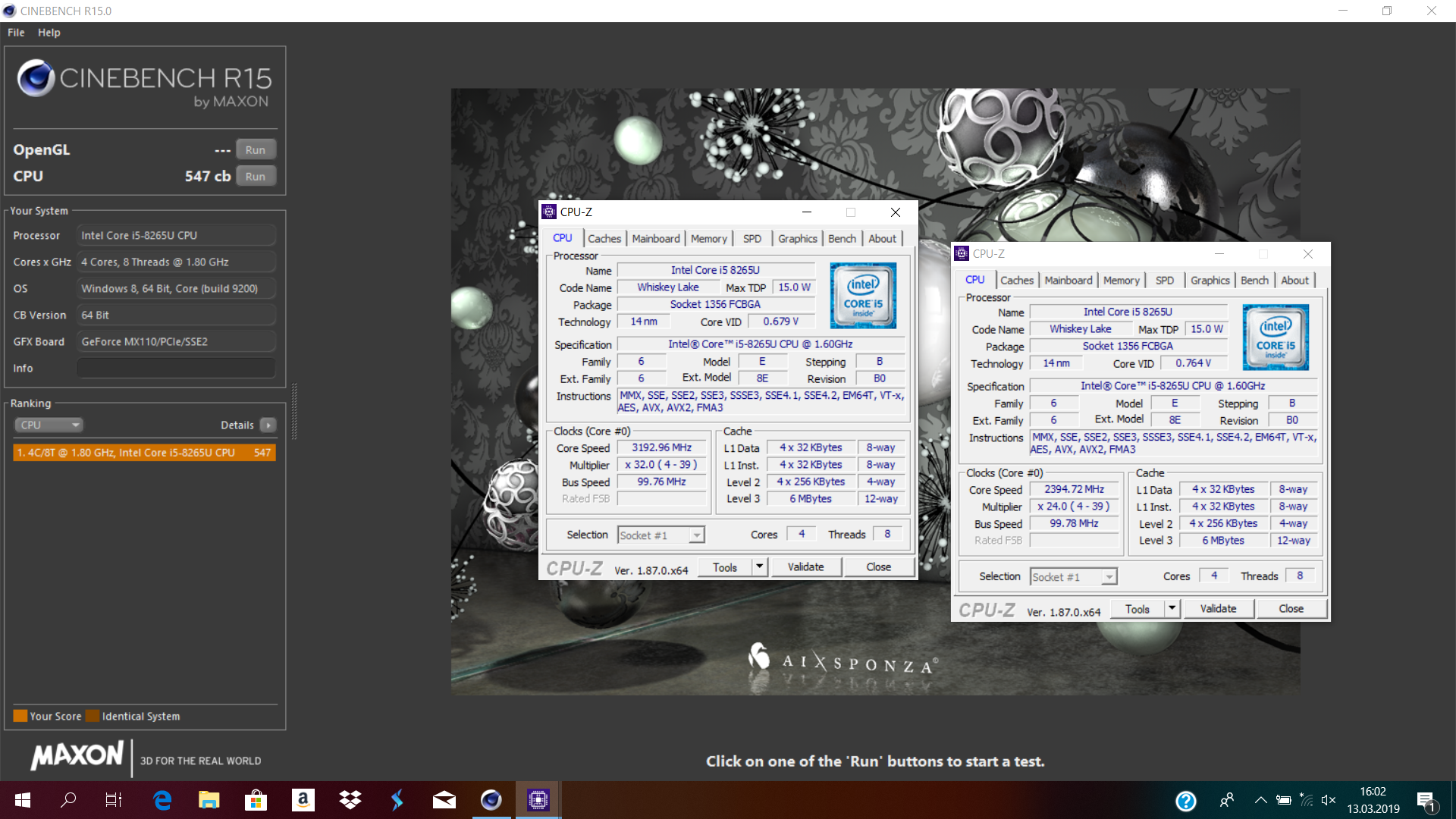Select Memory tab in right CPU-Z window

click(1121, 280)
